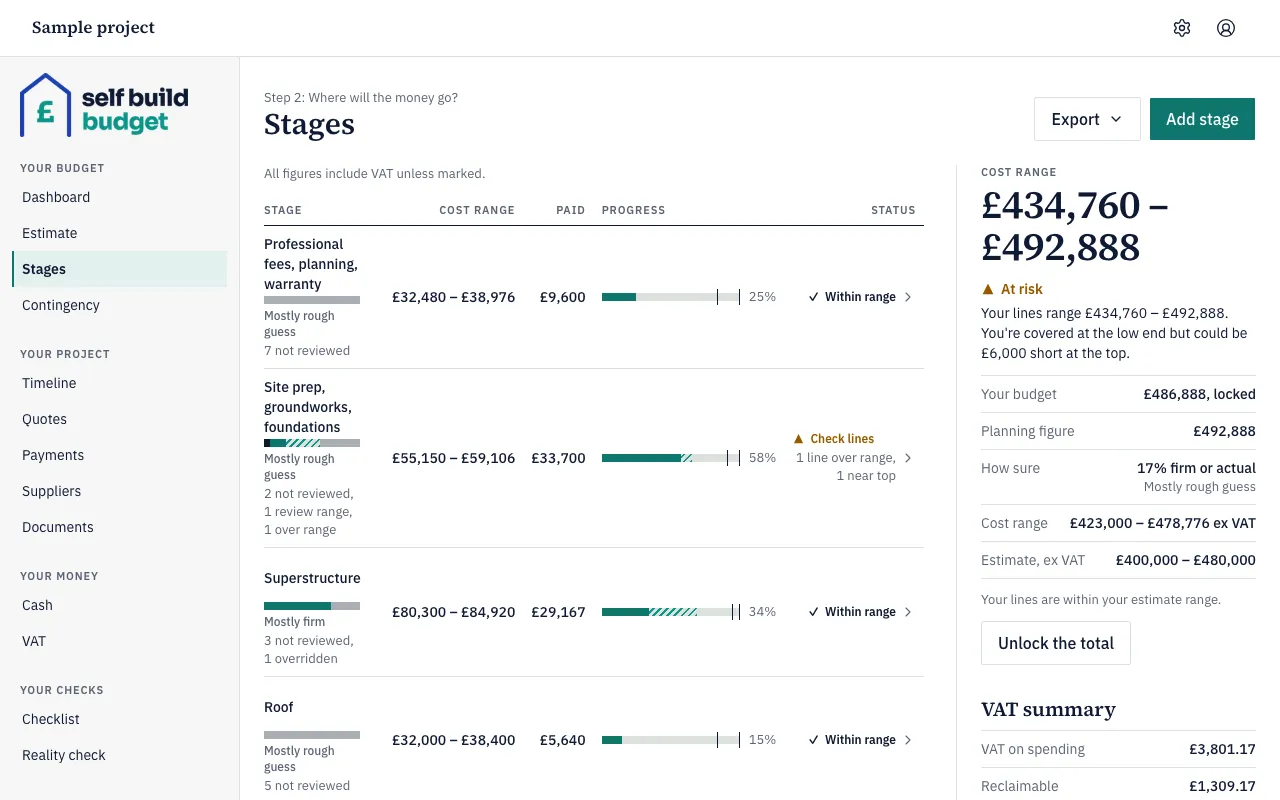Screen dimensions: 1280x800
Task: Click the Roof stage name
Action: [279, 707]
